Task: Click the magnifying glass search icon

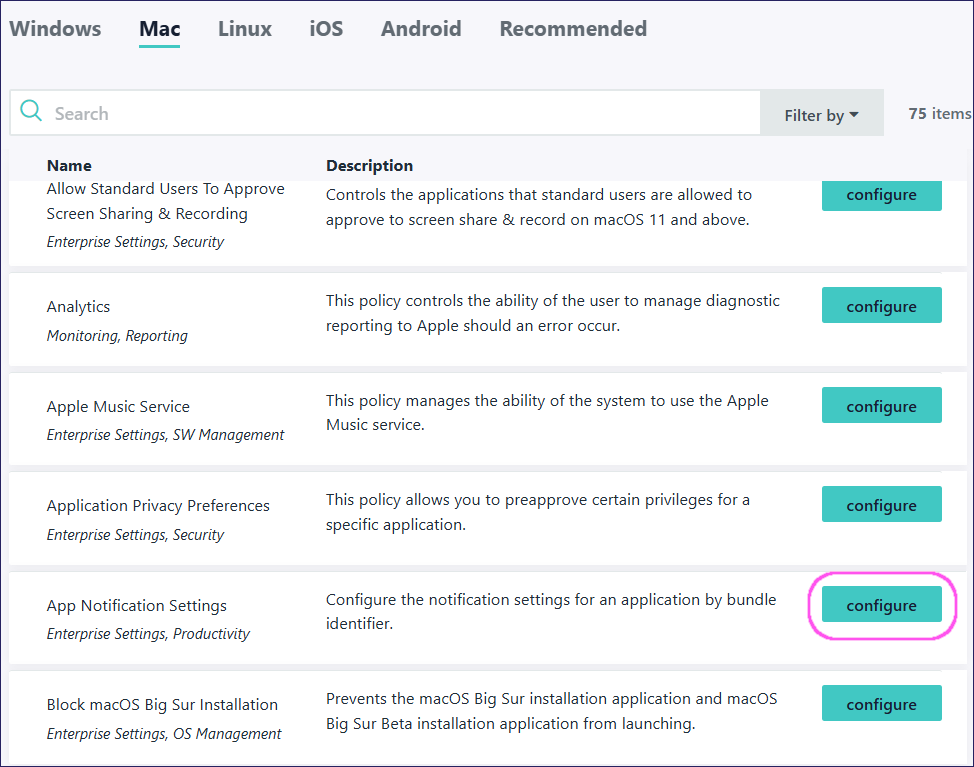Action: (31, 112)
